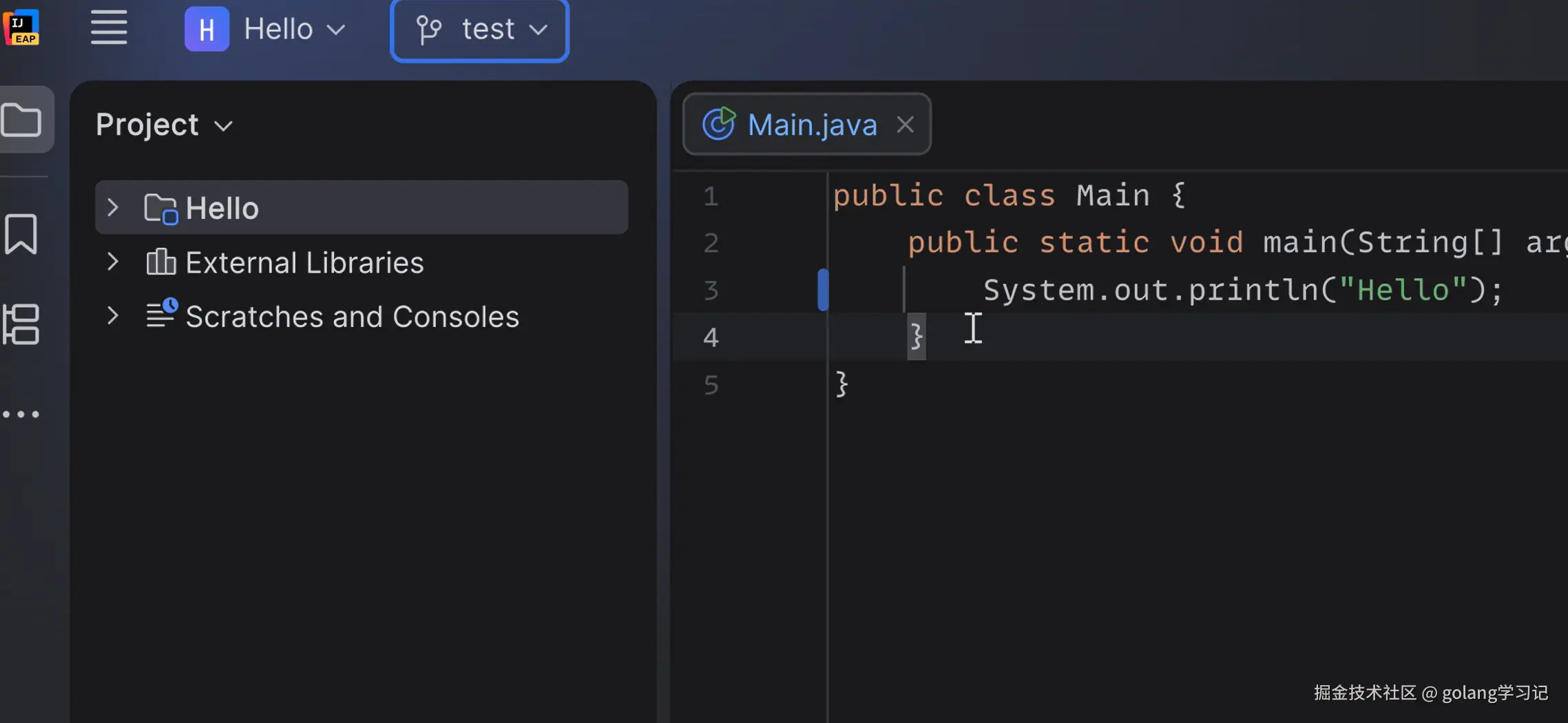Image resolution: width=1568 pixels, height=723 pixels.
Task: Select the Hello folder in tree
Action: click(x=362, y=208)
